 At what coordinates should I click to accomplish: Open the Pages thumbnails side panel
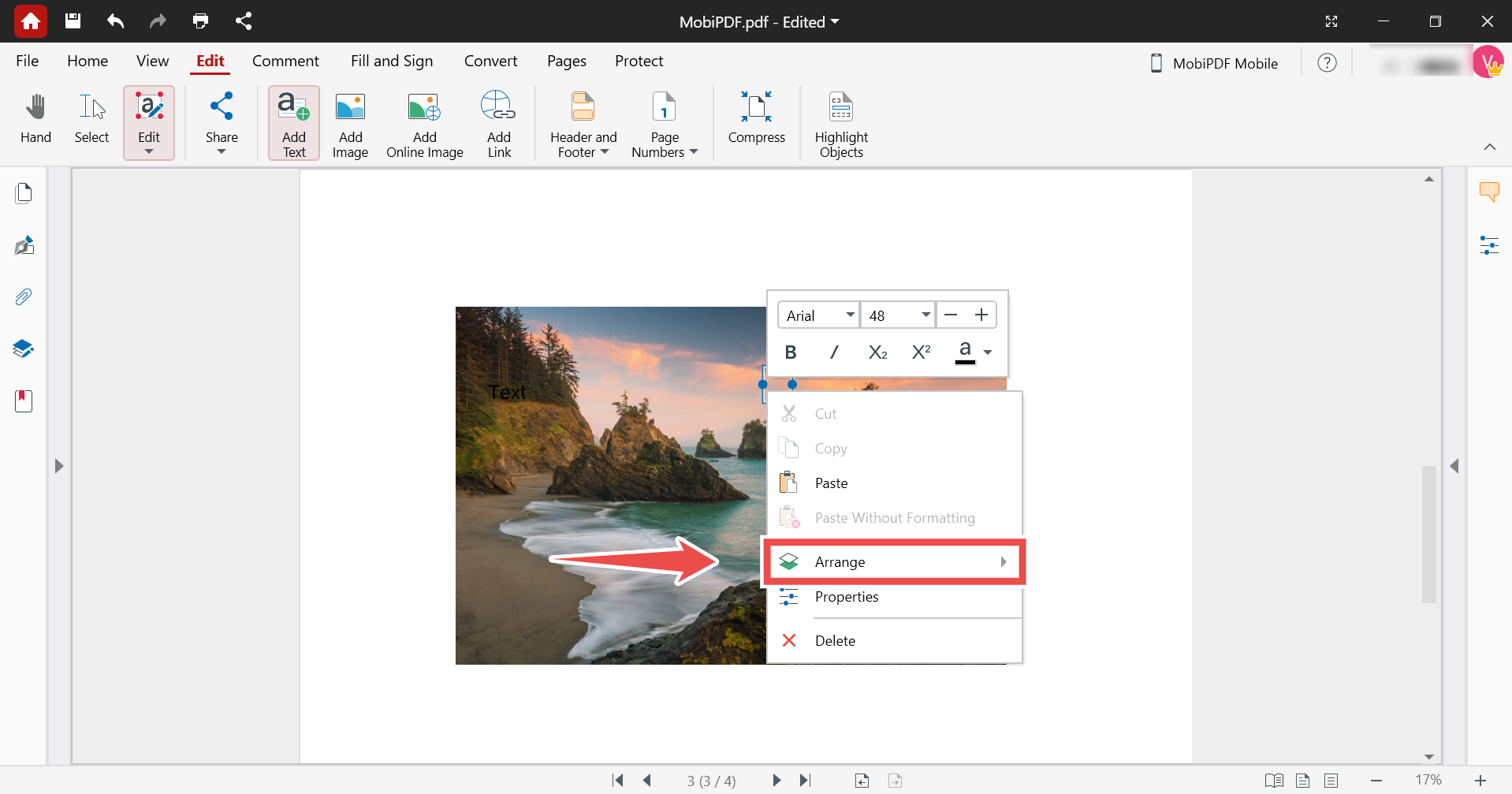24,193
